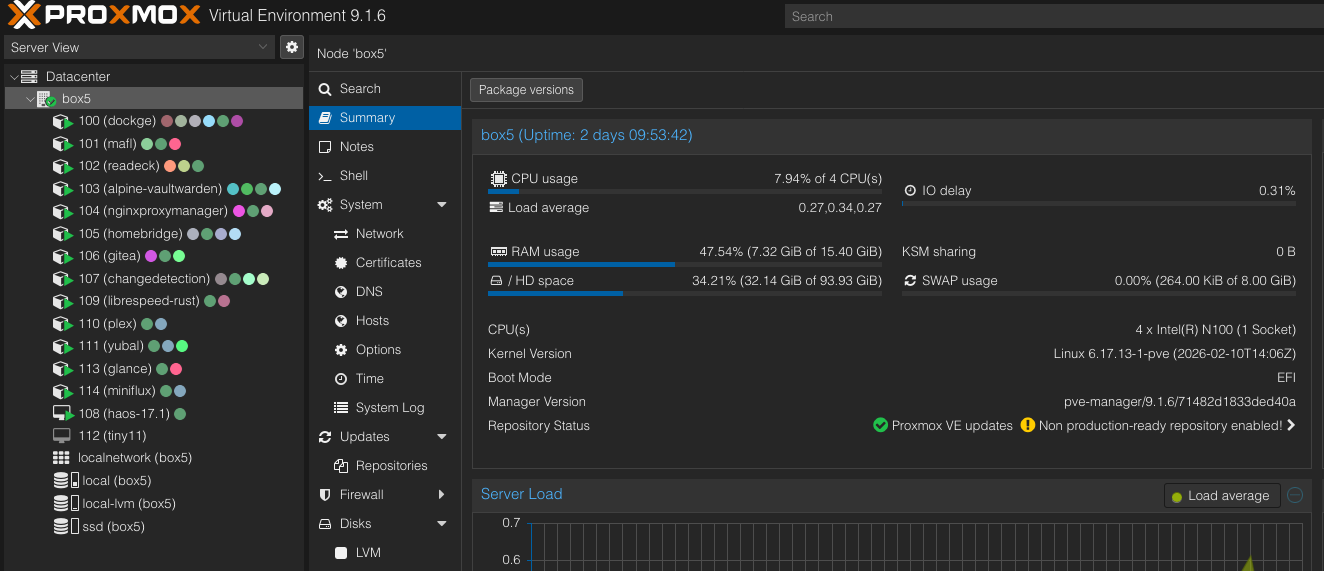Expand the Firewall submenu arrow
The image size is (1324, 571).
[442, 495]
